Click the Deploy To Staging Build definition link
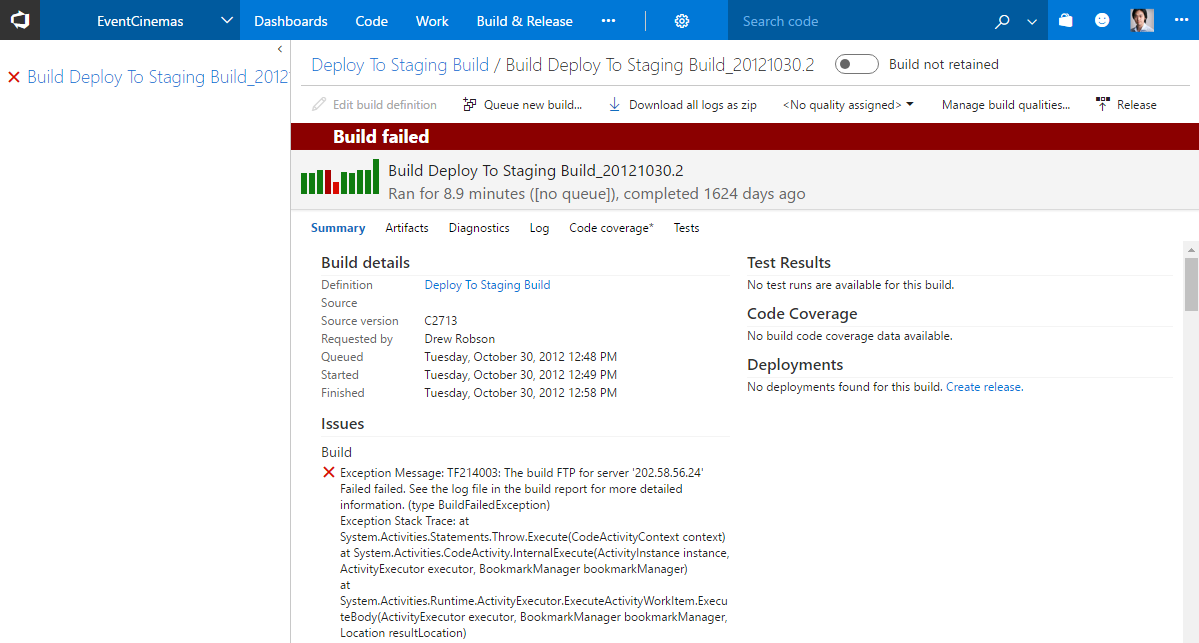The width and height of the screenshot is (1199, 643). pyautogui.click(x=487, y=285)
